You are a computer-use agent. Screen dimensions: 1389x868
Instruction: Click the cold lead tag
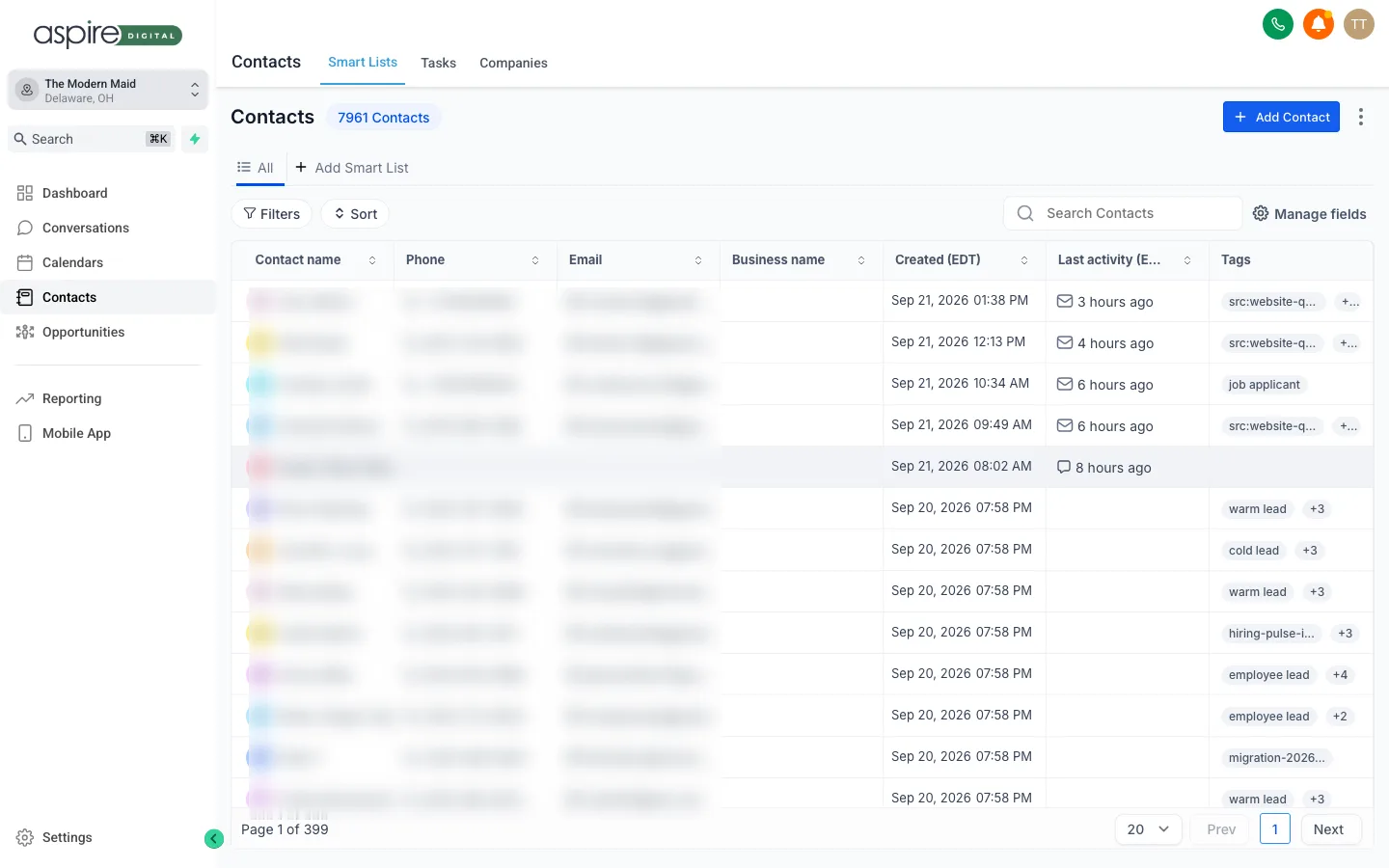click(1253, 550)
